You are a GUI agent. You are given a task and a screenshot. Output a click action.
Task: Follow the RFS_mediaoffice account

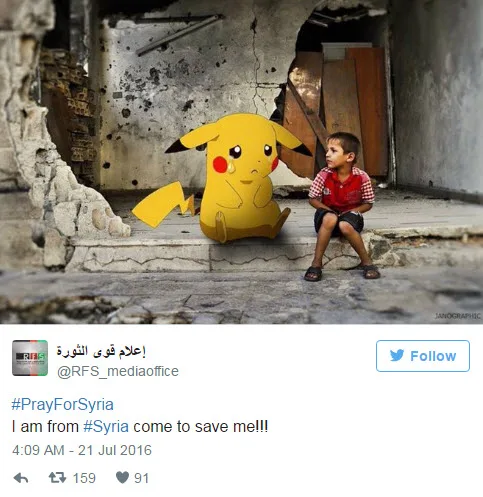pyautogui.click(x=423, y=356)
